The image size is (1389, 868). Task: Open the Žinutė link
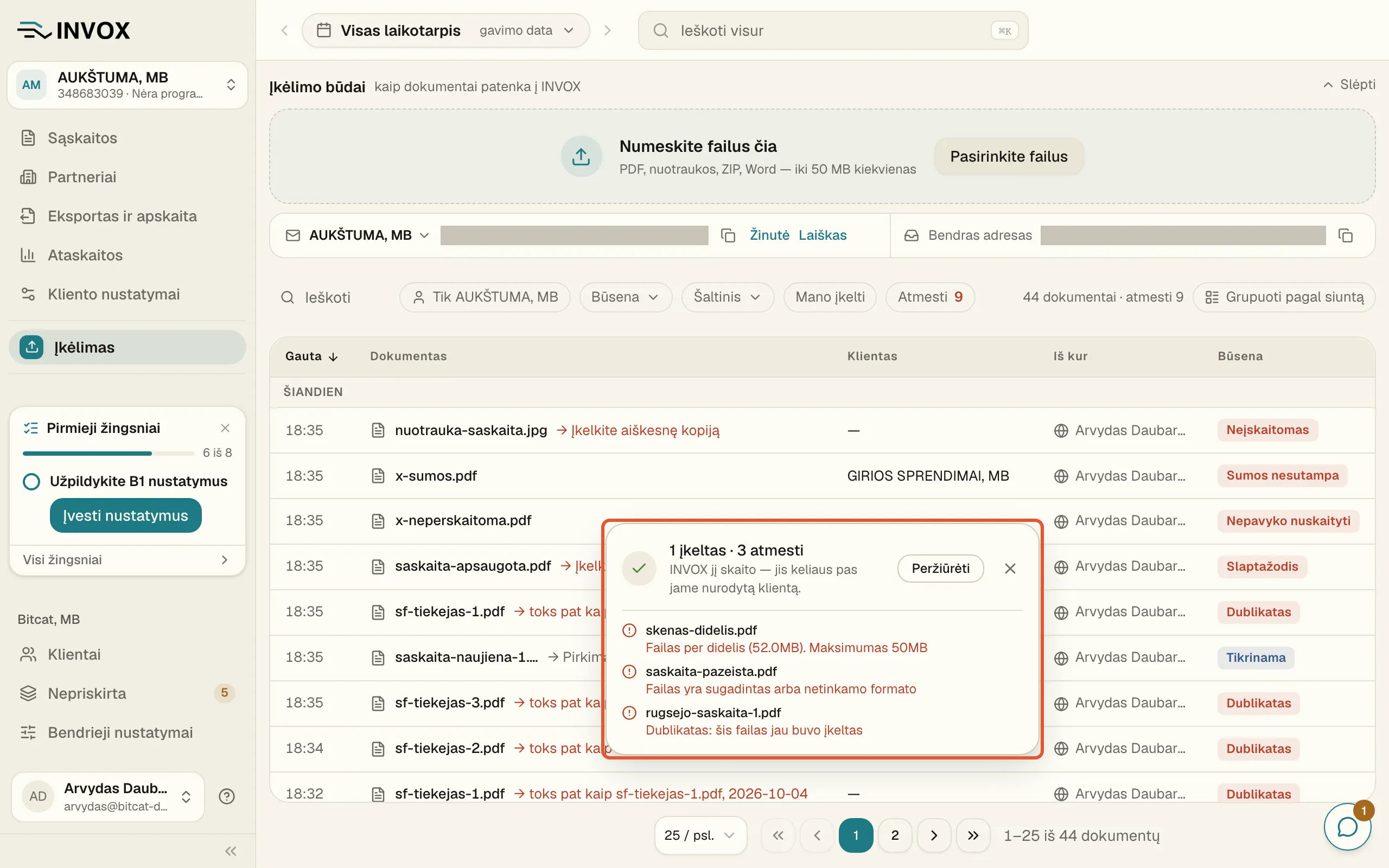point(769,235)
